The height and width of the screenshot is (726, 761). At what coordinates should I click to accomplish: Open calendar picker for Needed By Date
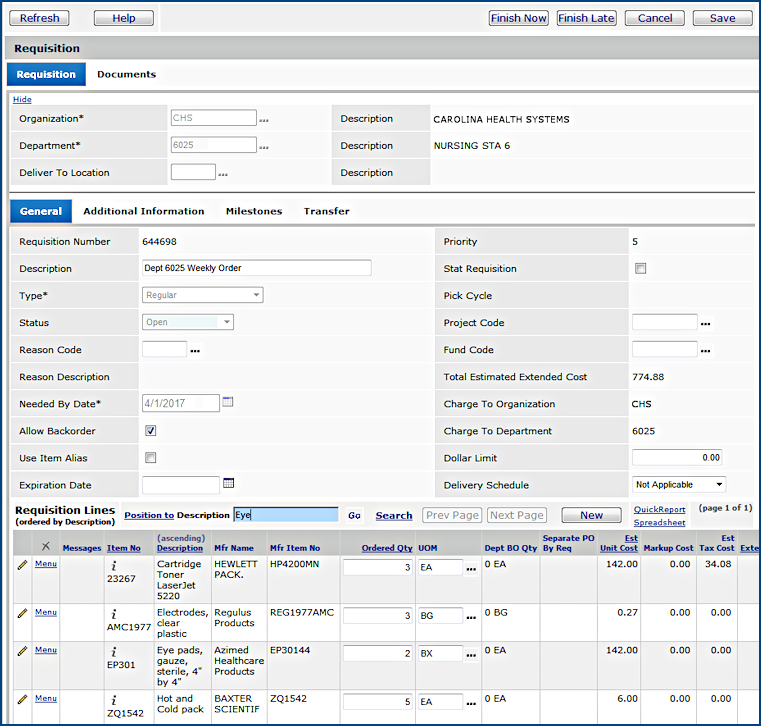(x=228, y=402)
